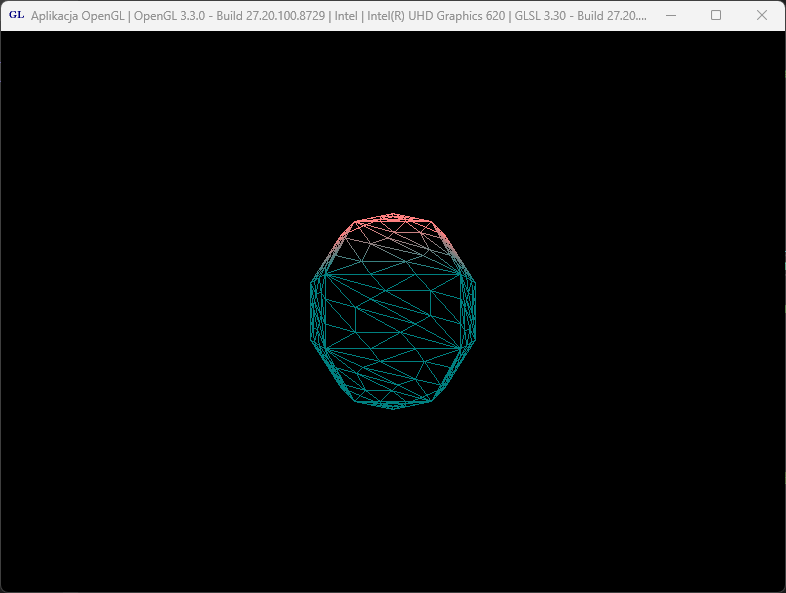The image size is (786, 593).
Task: Click the pink top cap of the sphere
Action: pyautogui.click(x=393, y=224)
